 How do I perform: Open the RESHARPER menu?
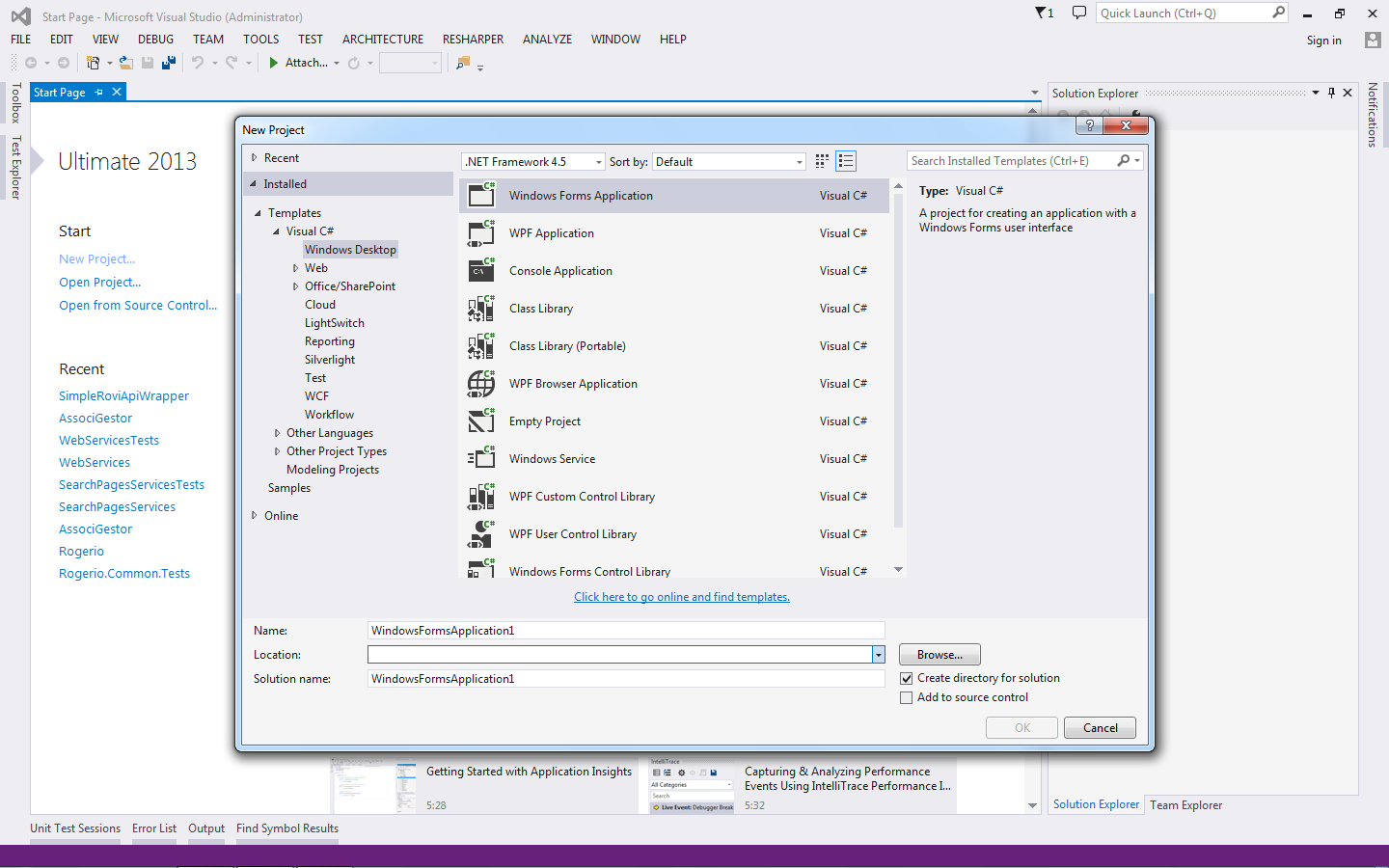[473, 40]
